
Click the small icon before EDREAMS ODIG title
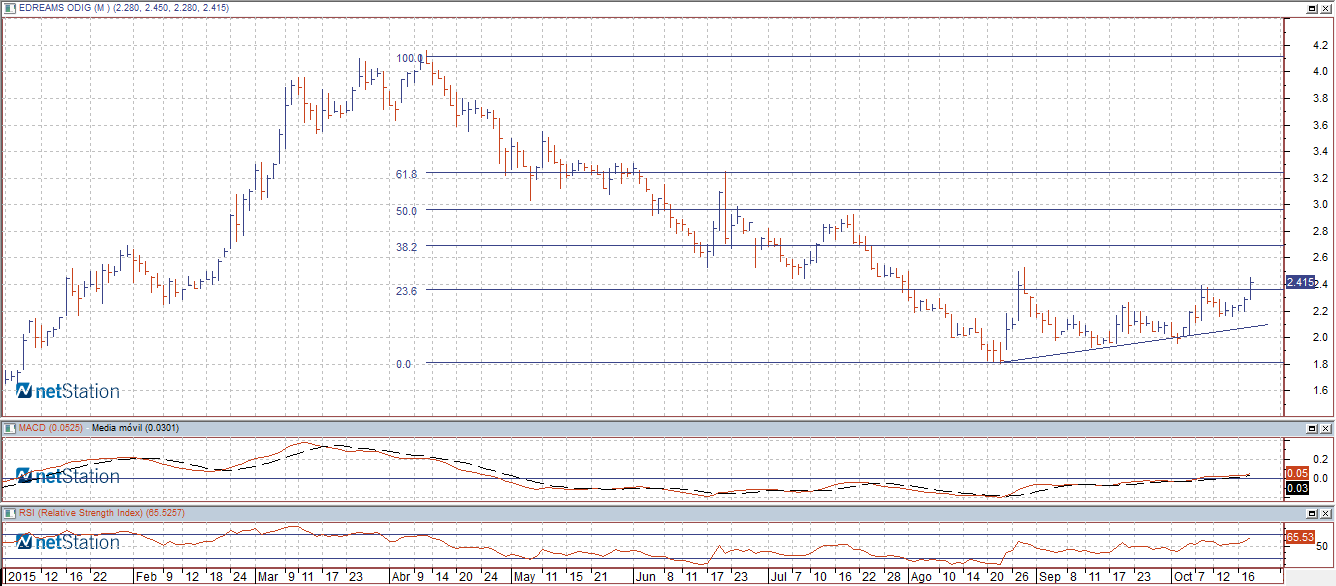[9, 8]
